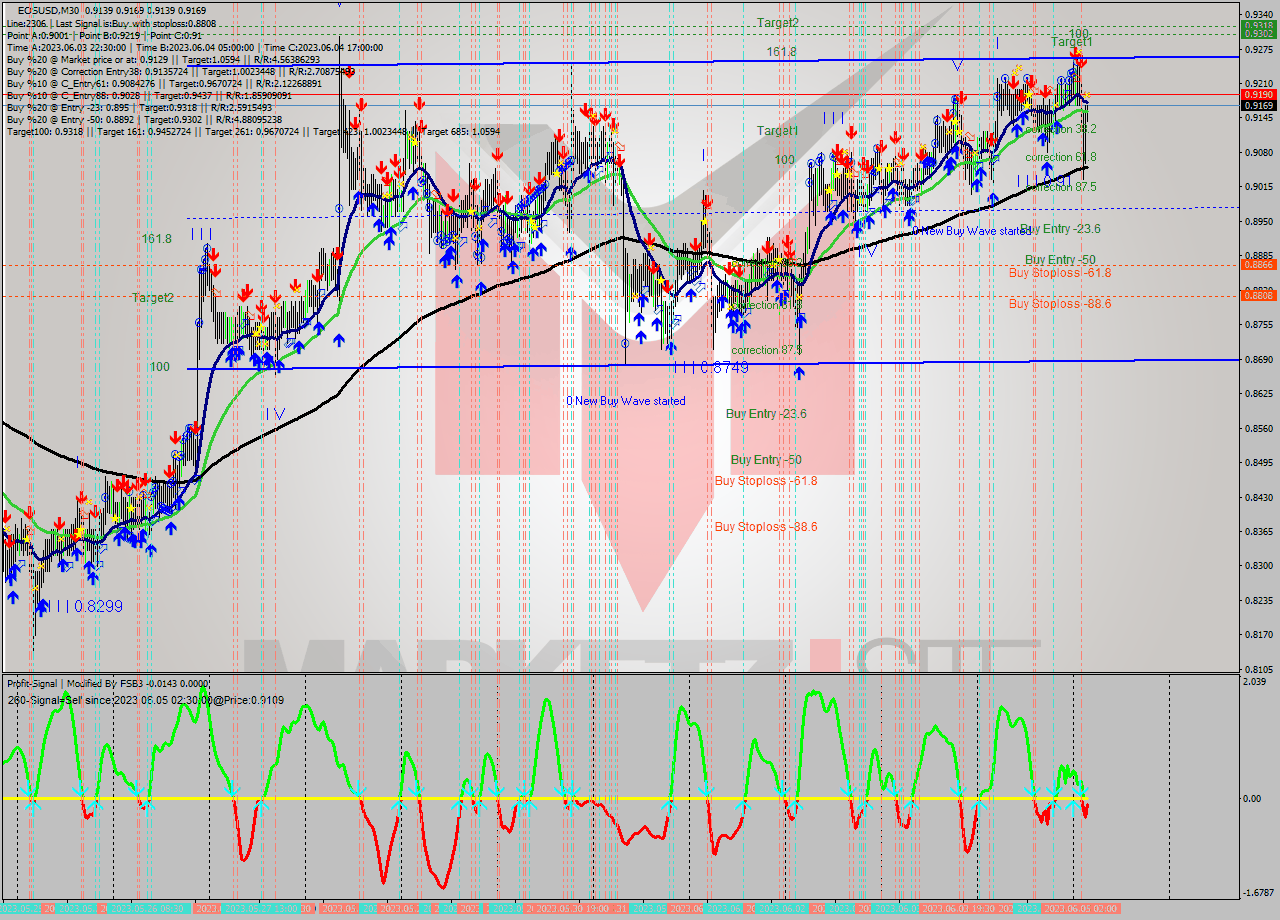The height and width of the screenshot is (920, 1280).
Task: Select the 0.00 indicator zero-level value
Action: (x=1253, y=798)
